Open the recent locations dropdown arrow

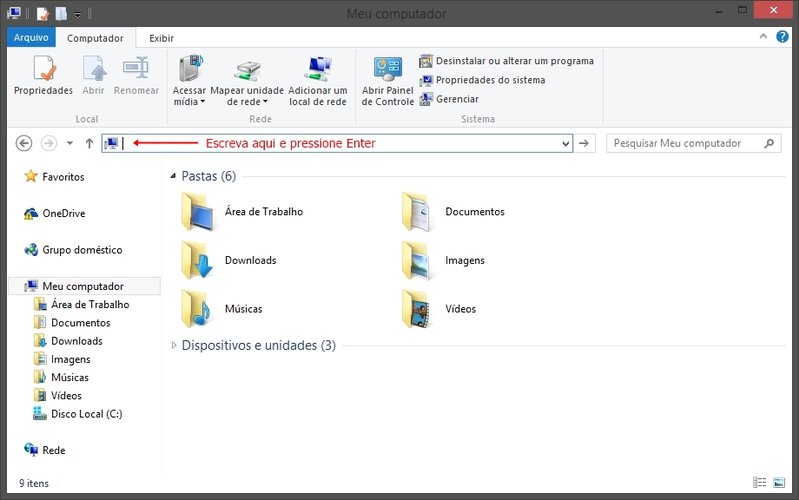point(70,144)
